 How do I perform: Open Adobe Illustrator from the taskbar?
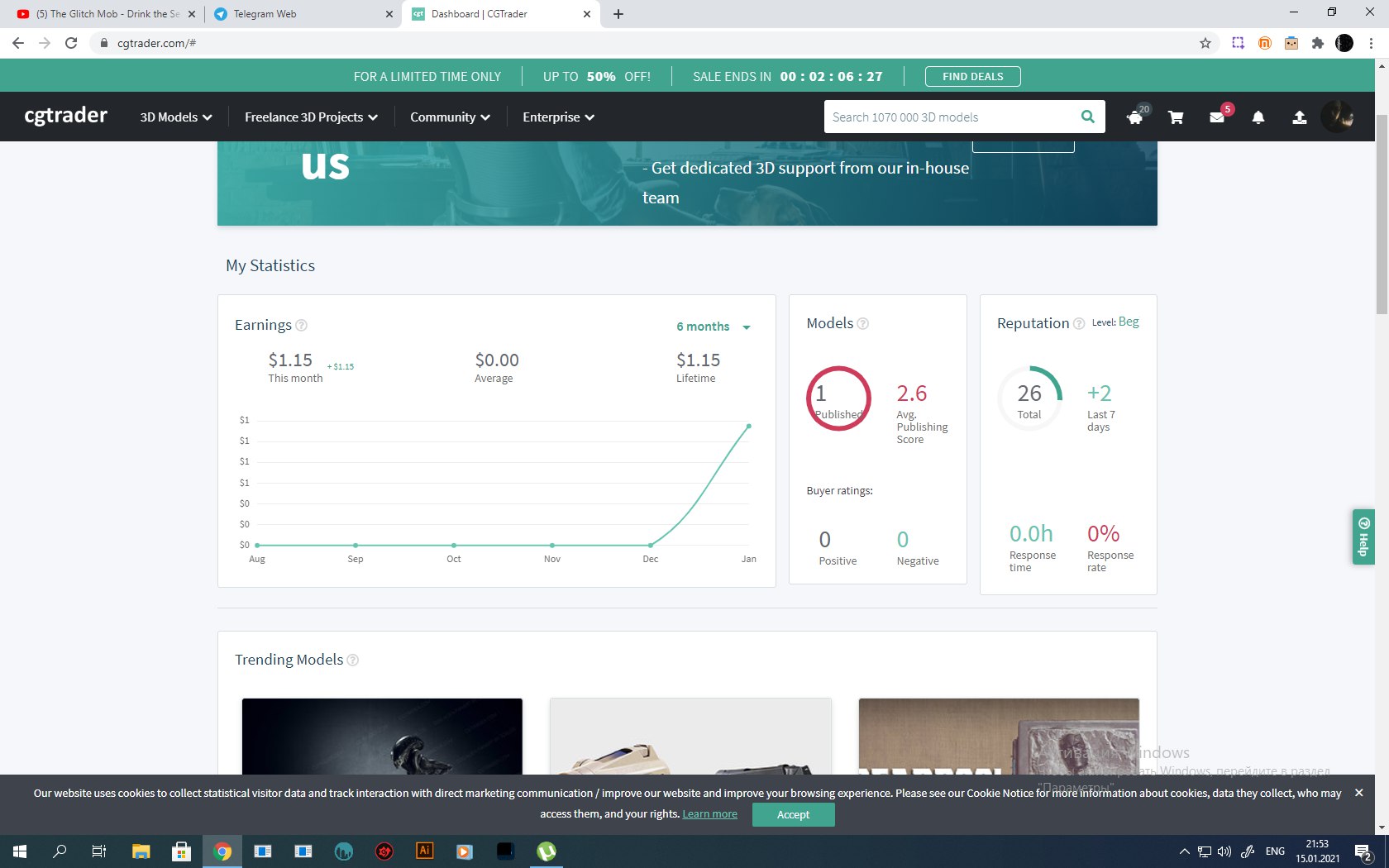[x=424, y=851]
